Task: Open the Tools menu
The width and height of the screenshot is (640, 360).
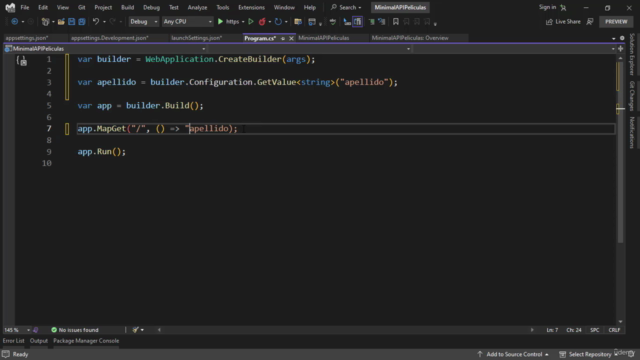Action: coord(223,7)
